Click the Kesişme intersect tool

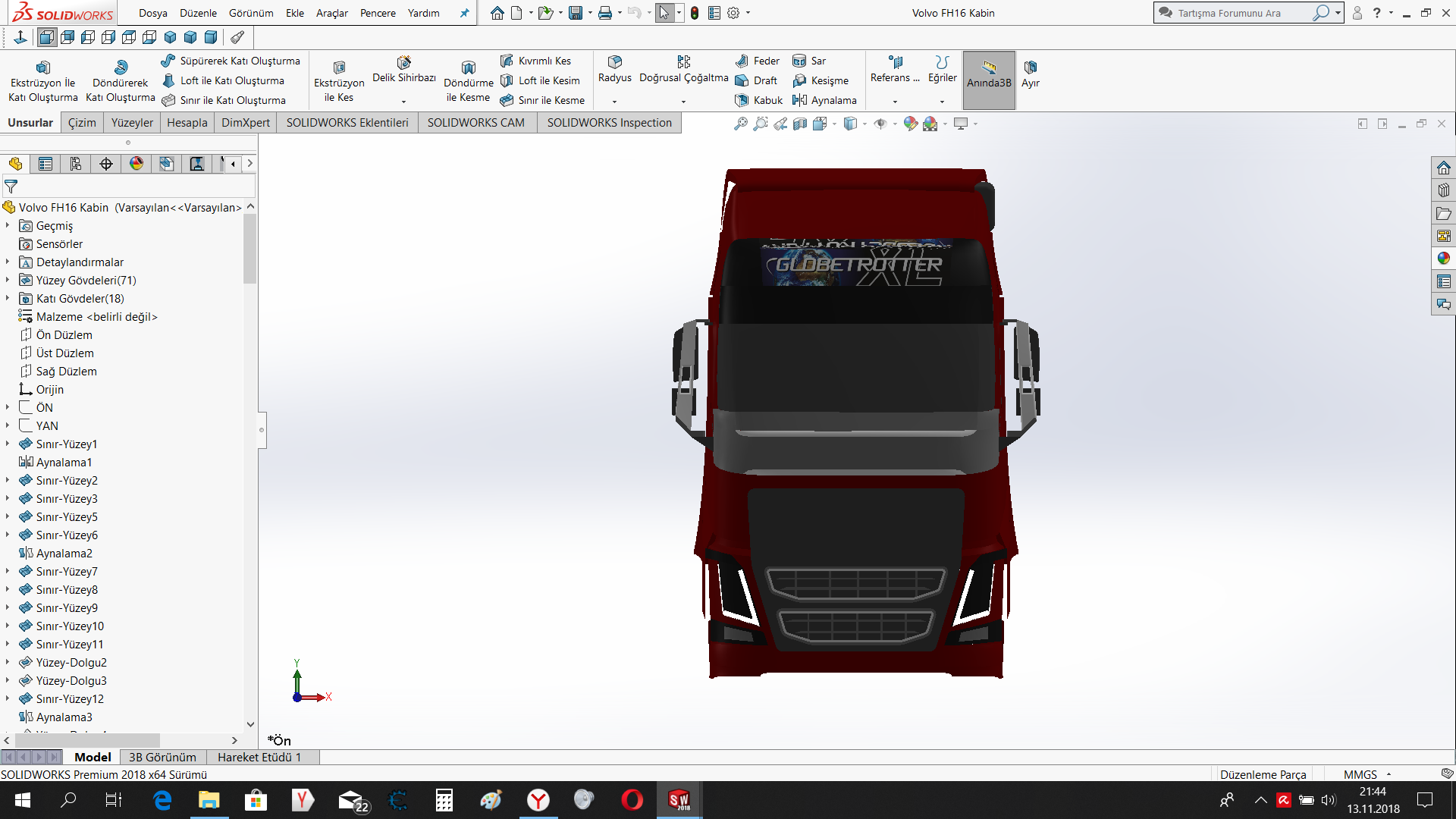821,80
